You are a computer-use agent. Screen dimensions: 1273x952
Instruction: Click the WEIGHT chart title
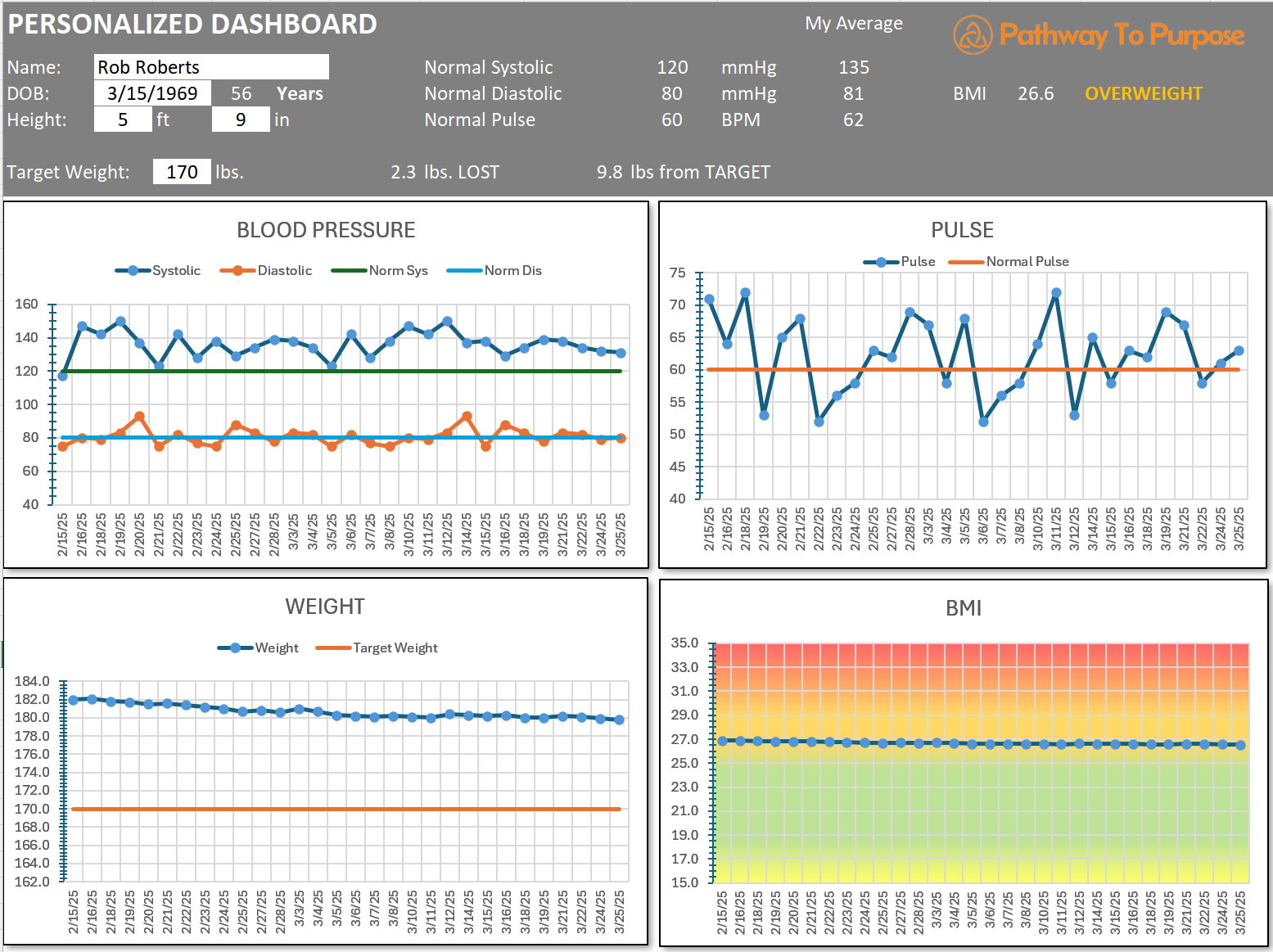tap(324, 607)
